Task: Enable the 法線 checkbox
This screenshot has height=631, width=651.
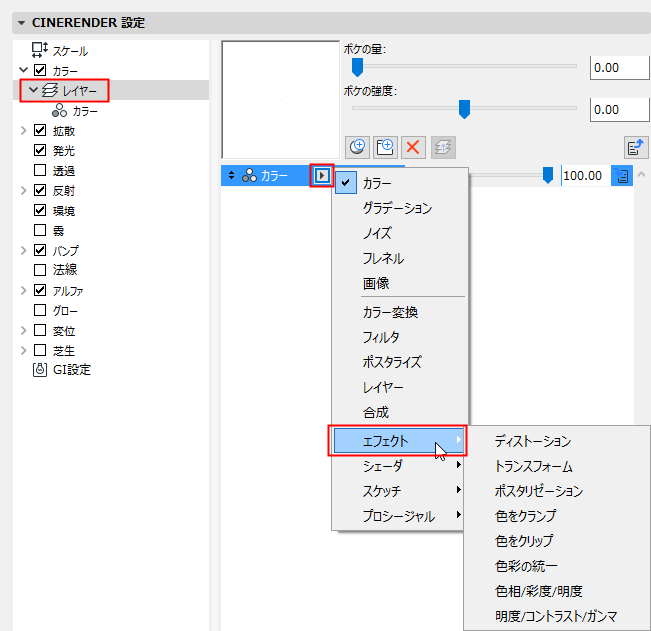Action: 40,270
